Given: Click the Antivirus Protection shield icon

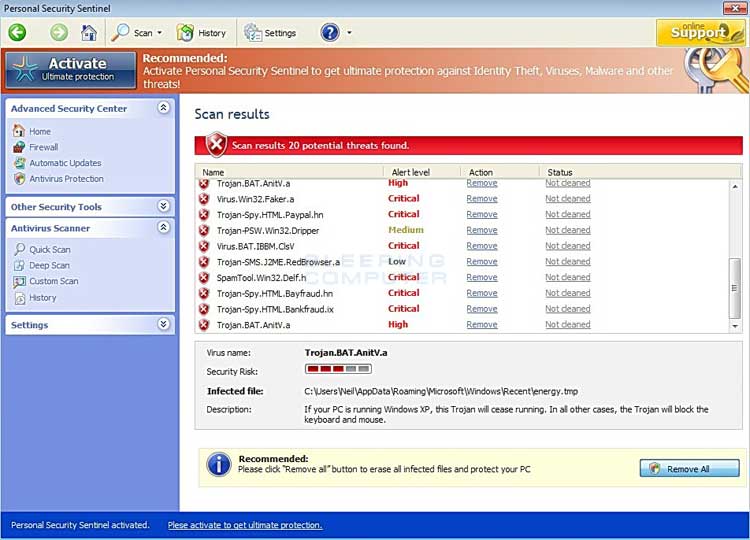Looking at the screenshot, I should [19, 178].
